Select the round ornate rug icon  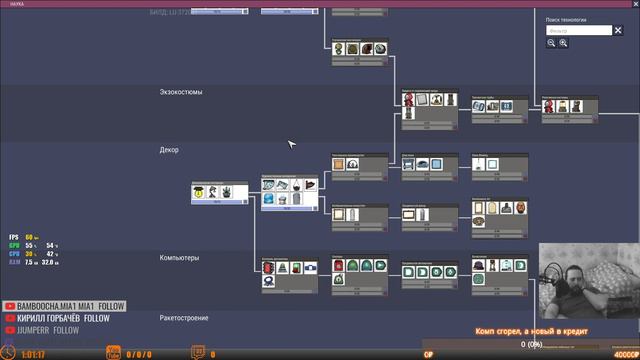coord(478,222)
